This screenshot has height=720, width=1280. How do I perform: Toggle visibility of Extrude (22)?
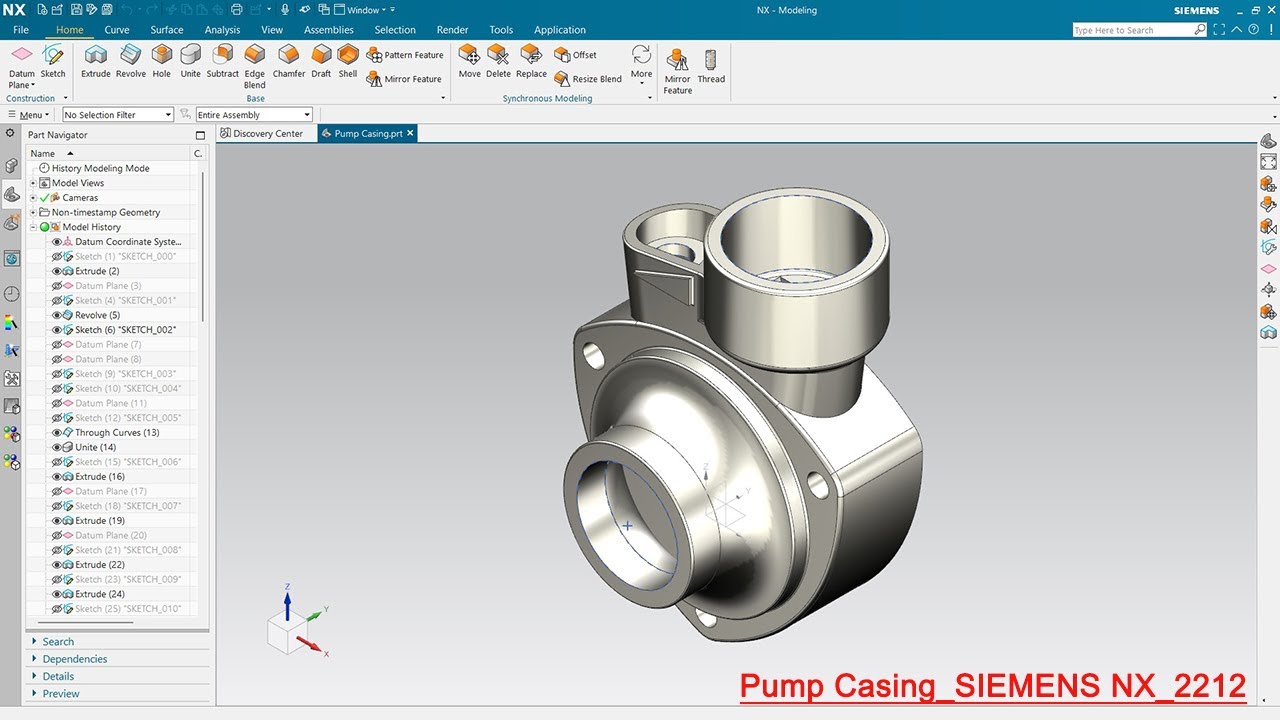click(x=57, y=565)
